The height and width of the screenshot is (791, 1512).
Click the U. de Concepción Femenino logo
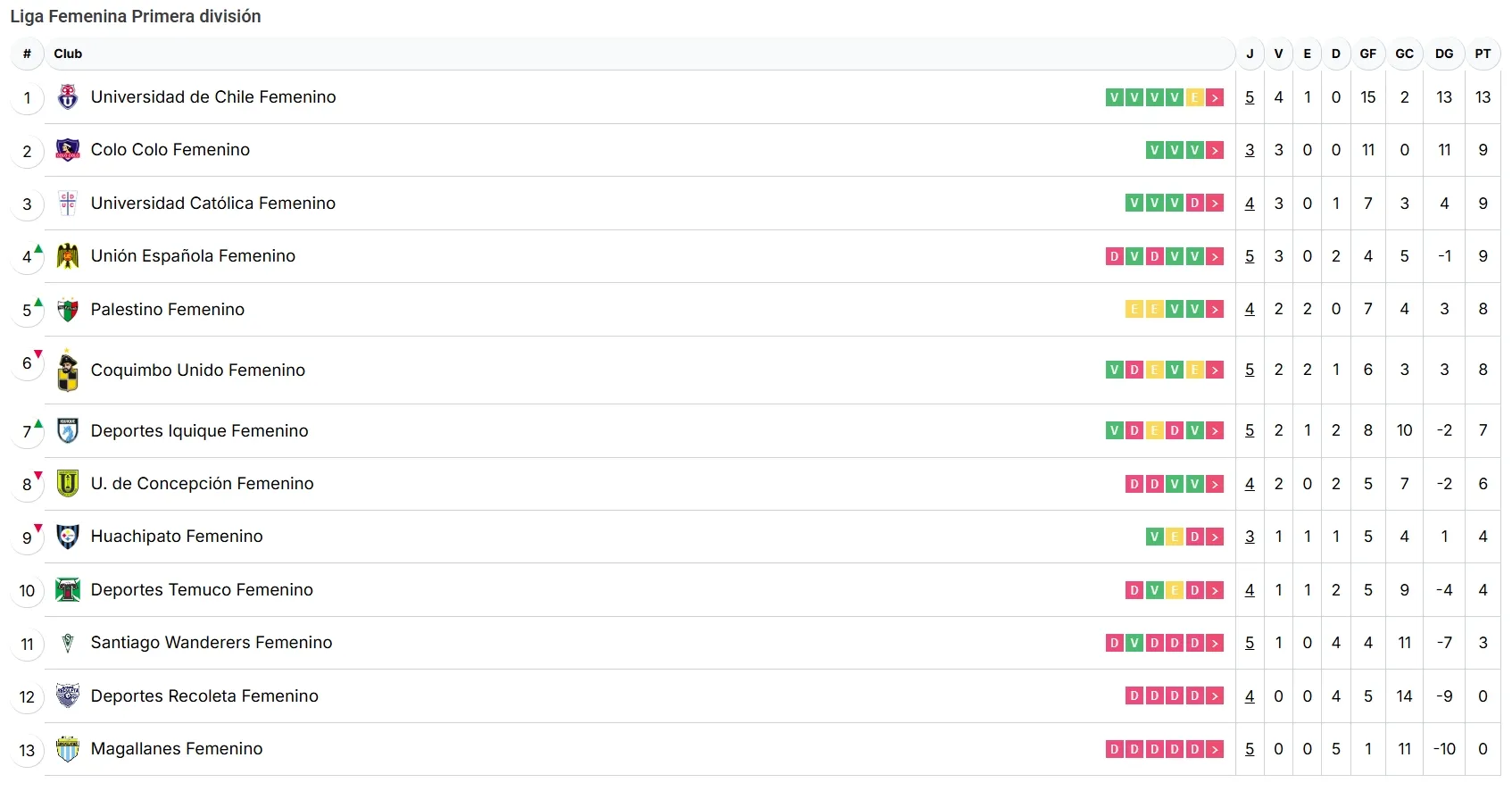click(68, 484)
